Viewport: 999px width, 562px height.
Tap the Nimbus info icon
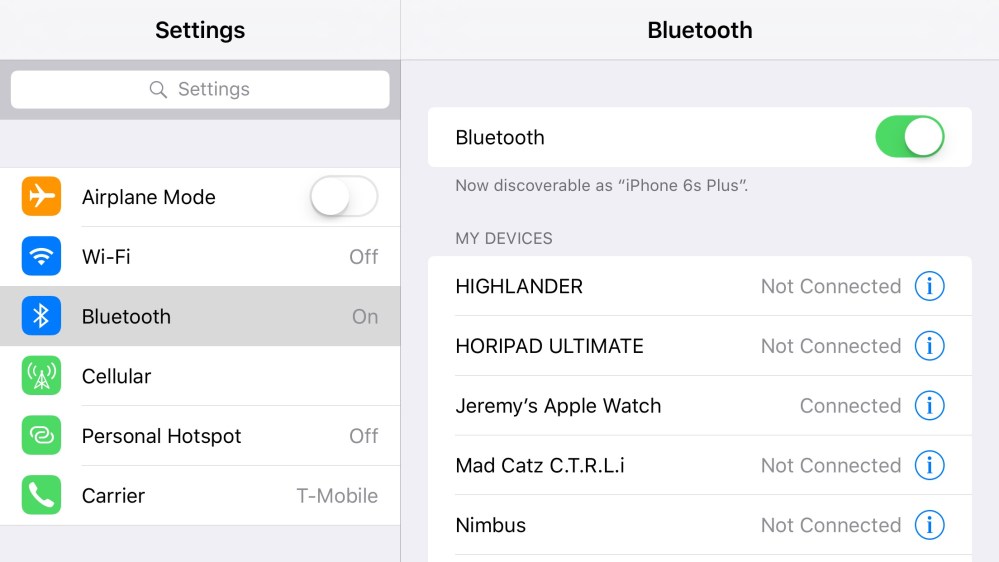[x=929, y=525]
